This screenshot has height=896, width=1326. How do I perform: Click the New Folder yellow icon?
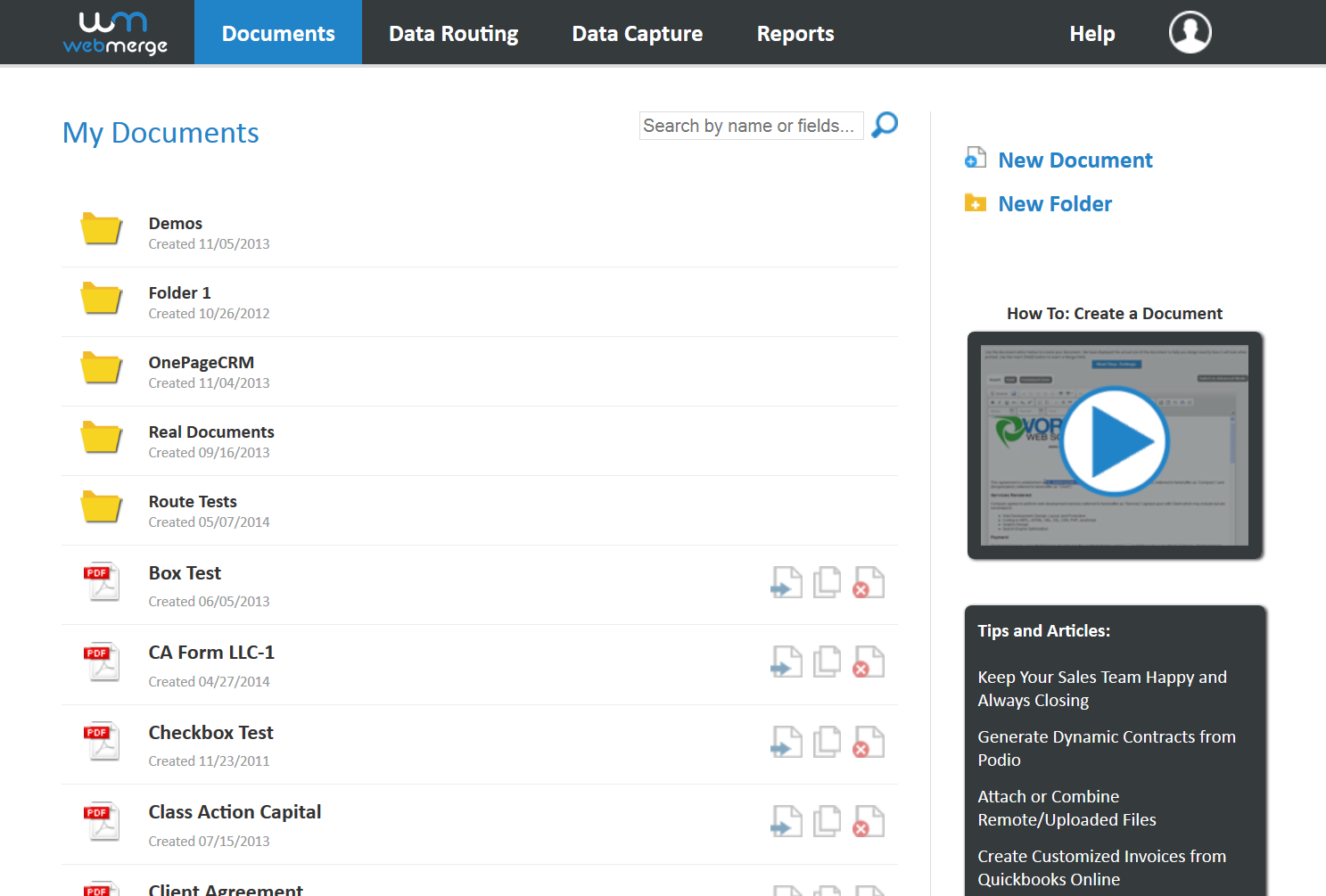pos(976,203)
